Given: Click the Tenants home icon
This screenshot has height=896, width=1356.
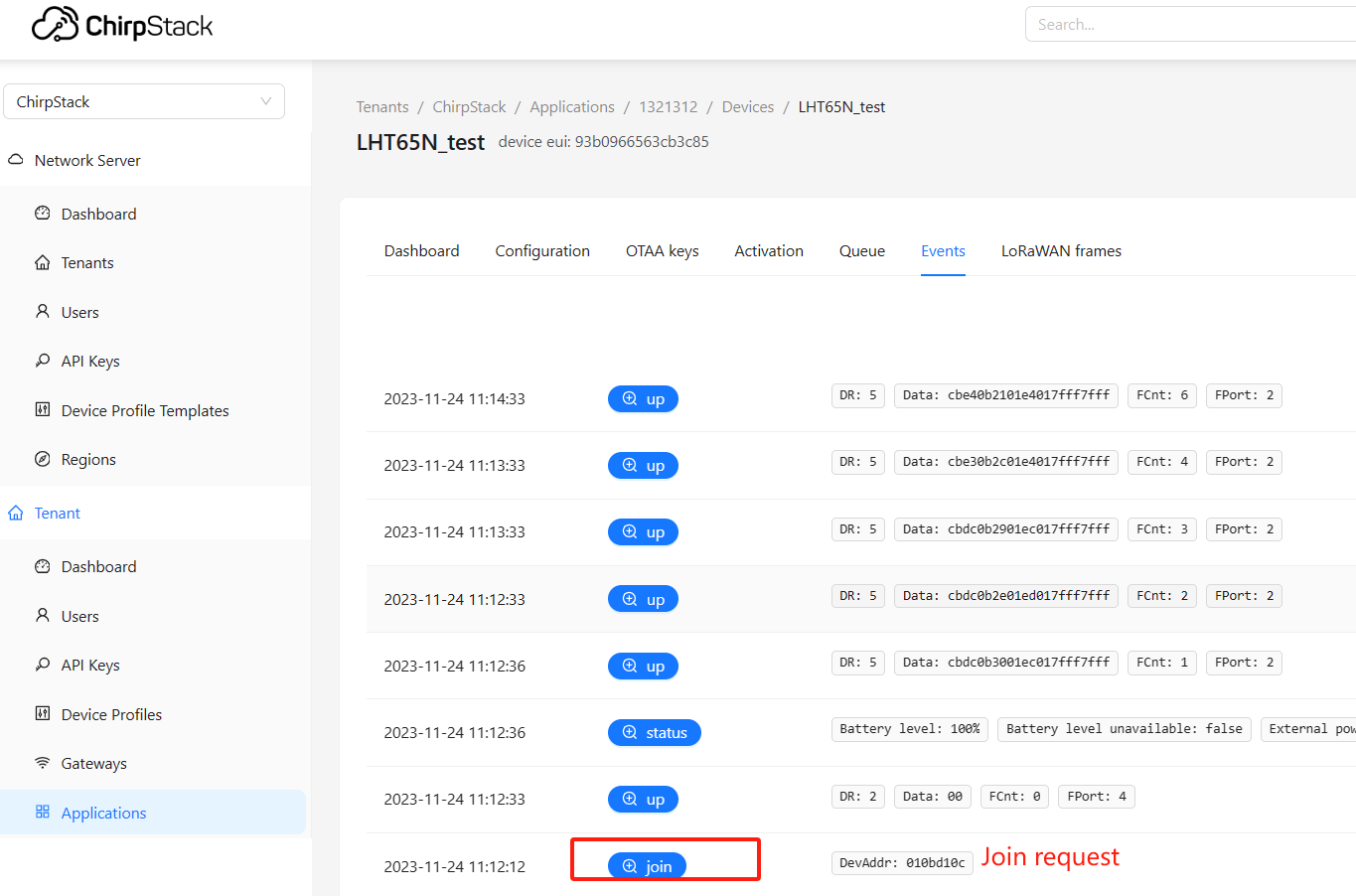Looking at the screenshot, I should pos(43,262).
